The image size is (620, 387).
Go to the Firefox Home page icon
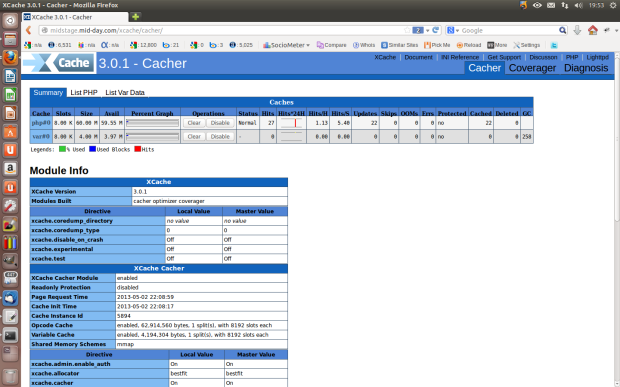pos(592,30)
